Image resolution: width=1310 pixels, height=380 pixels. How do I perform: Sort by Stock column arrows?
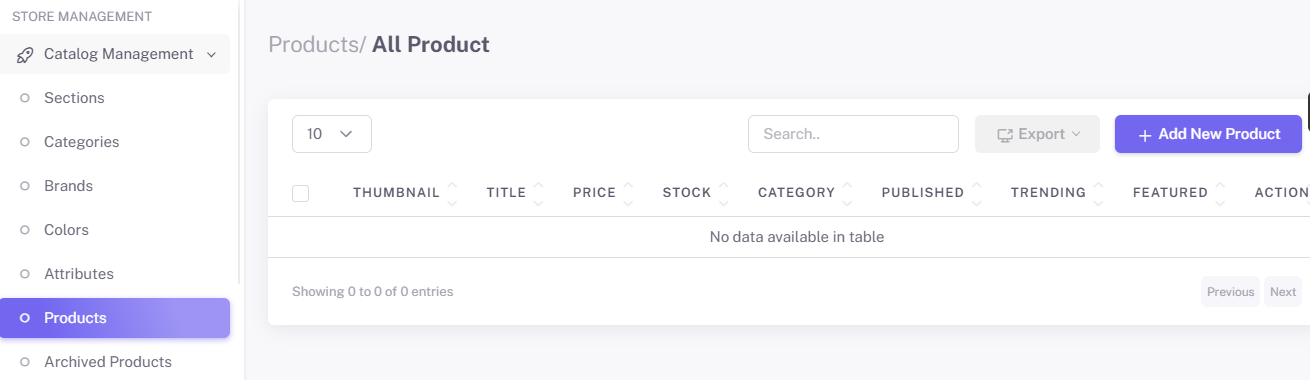coord(723,193)
